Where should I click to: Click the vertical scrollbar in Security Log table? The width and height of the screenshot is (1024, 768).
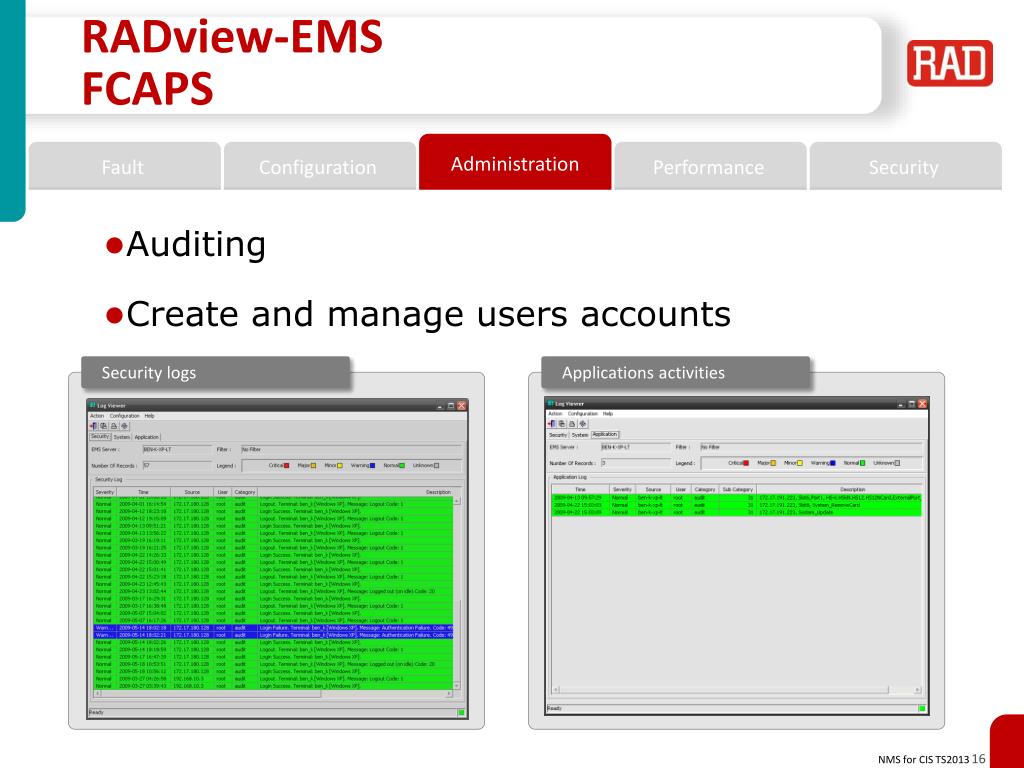456,592
